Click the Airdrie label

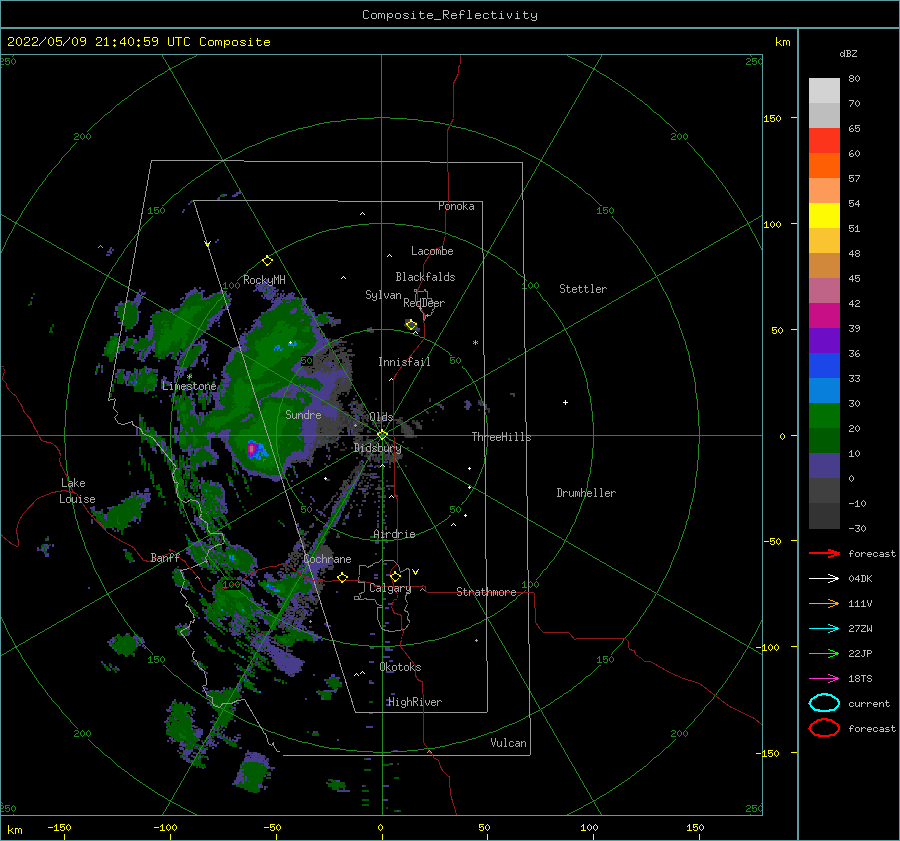(394, 534)
